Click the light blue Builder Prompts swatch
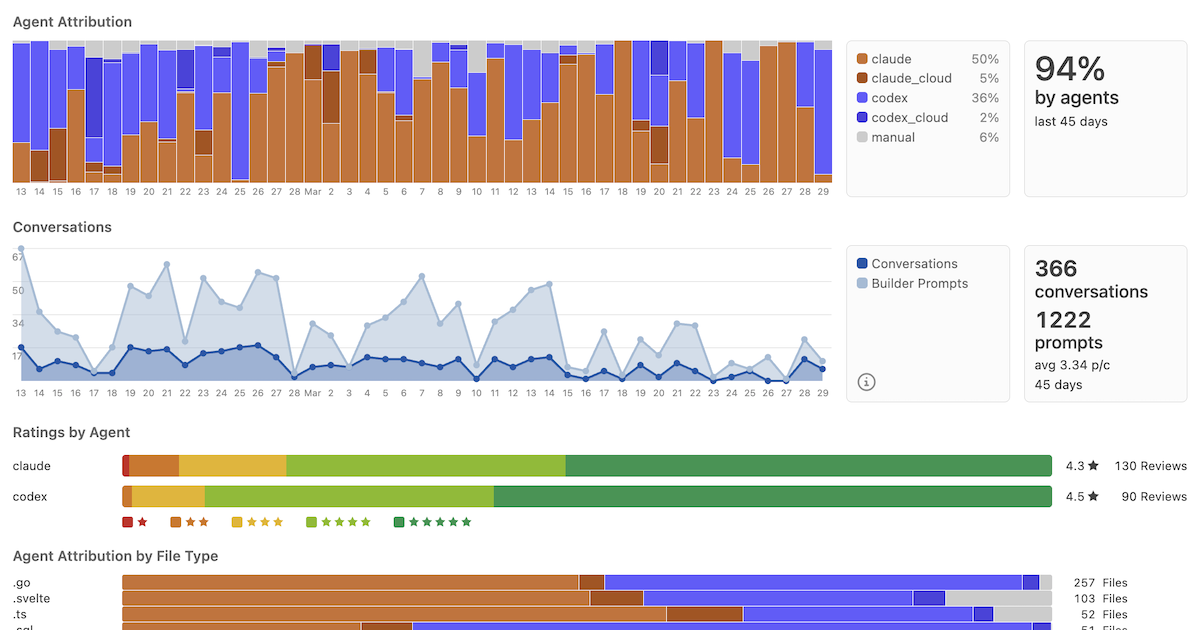Screen dimensions: 1200x630 coord(862,283)
